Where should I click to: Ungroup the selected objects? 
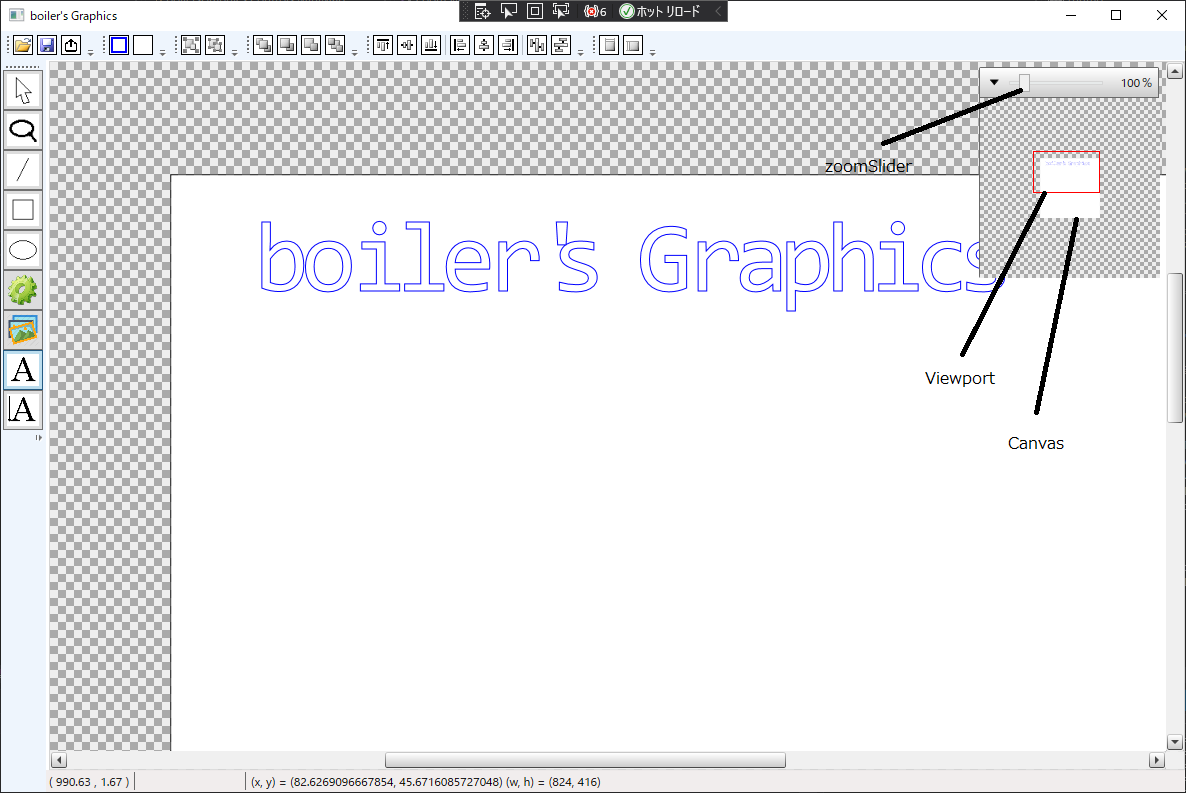tap(215, 45)
